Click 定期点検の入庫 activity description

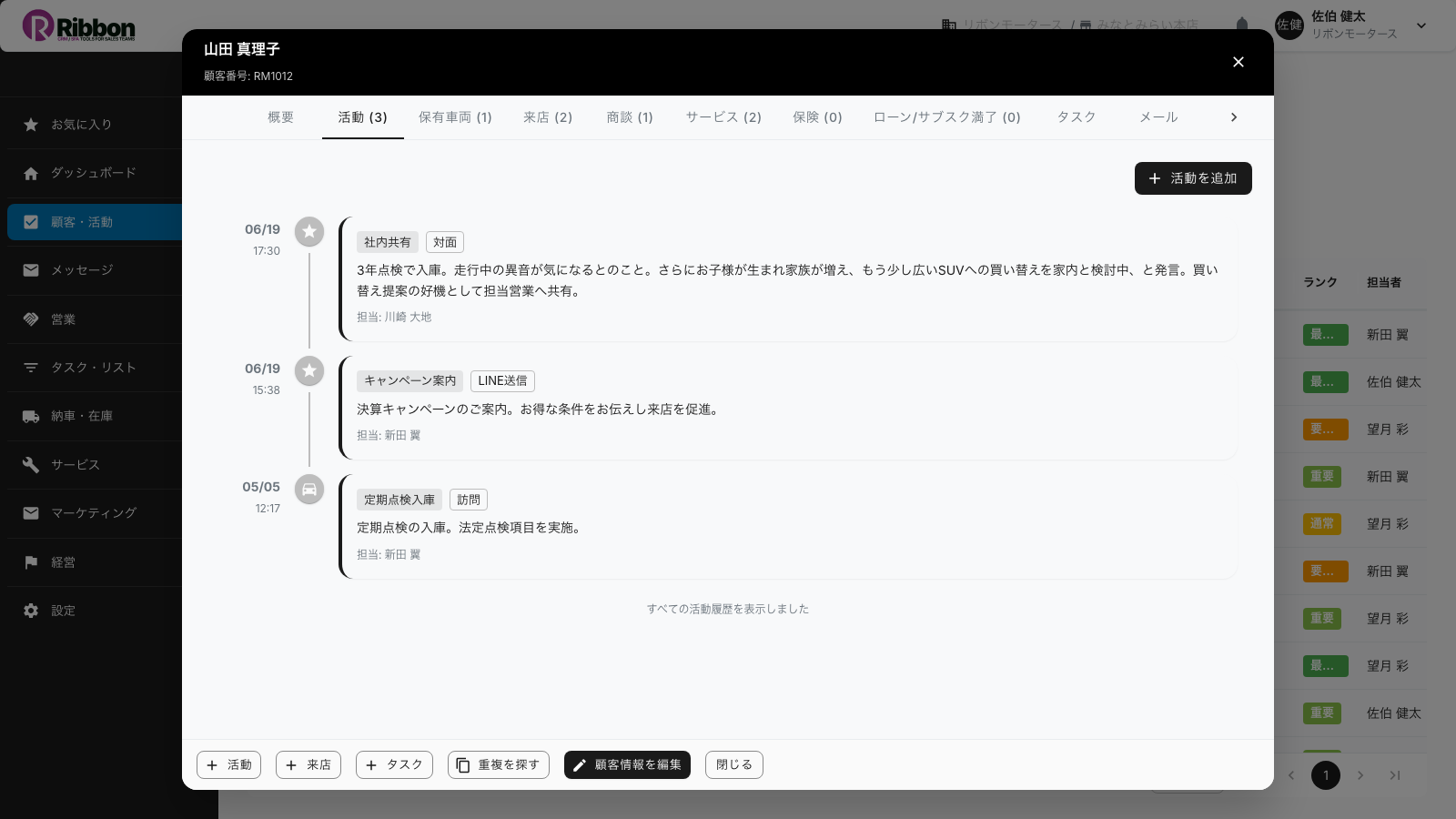click(470, 528)
